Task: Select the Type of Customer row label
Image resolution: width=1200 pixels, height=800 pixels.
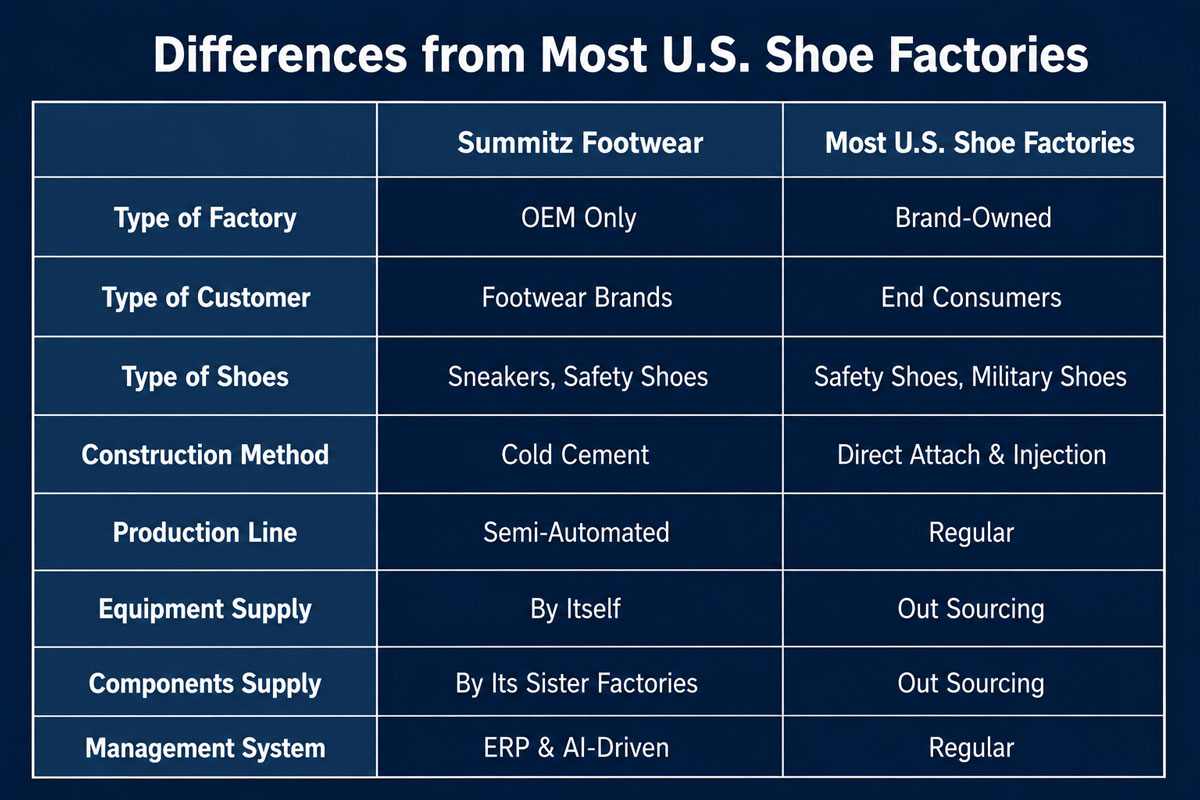Action: tap(206, 297)
